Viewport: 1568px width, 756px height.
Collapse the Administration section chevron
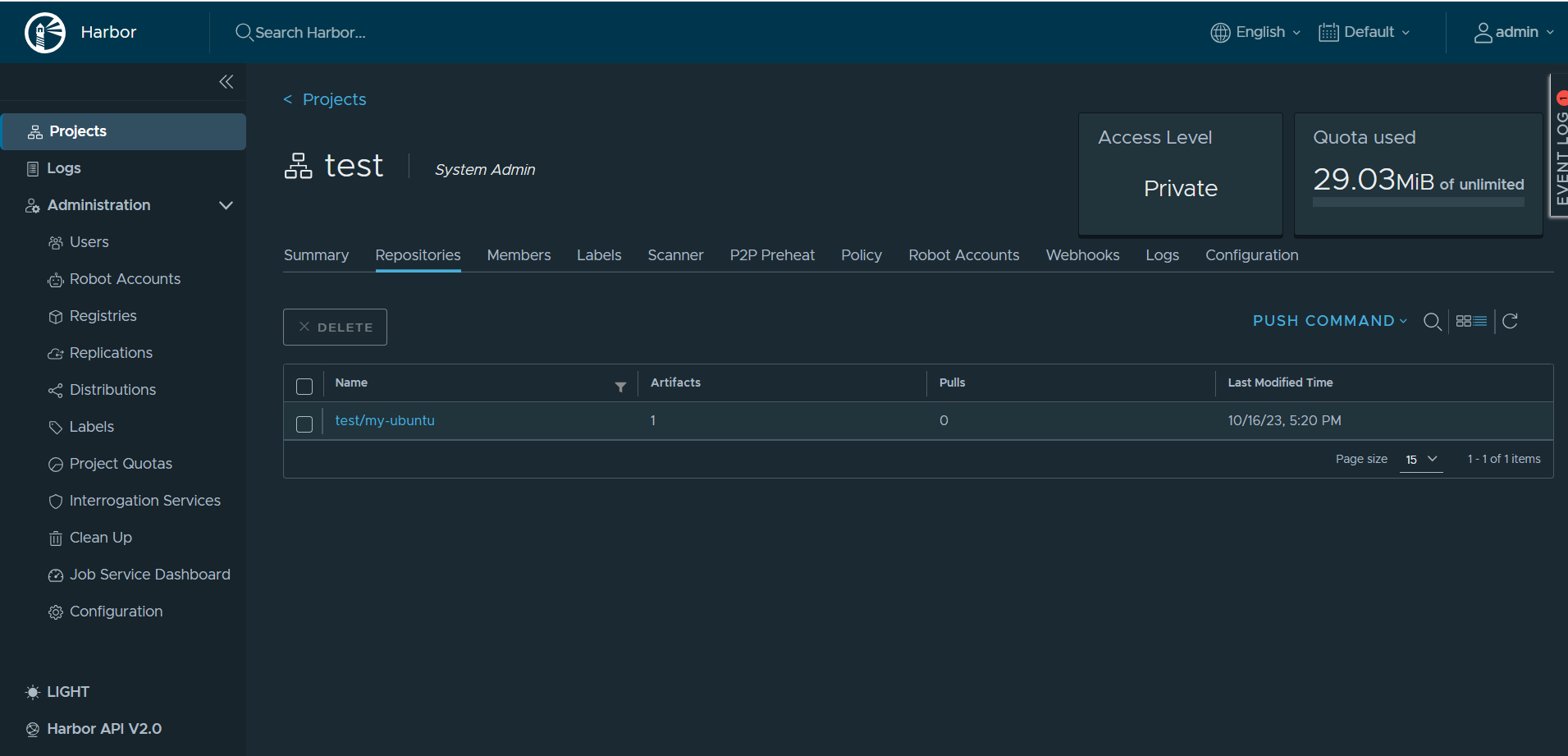226,205
